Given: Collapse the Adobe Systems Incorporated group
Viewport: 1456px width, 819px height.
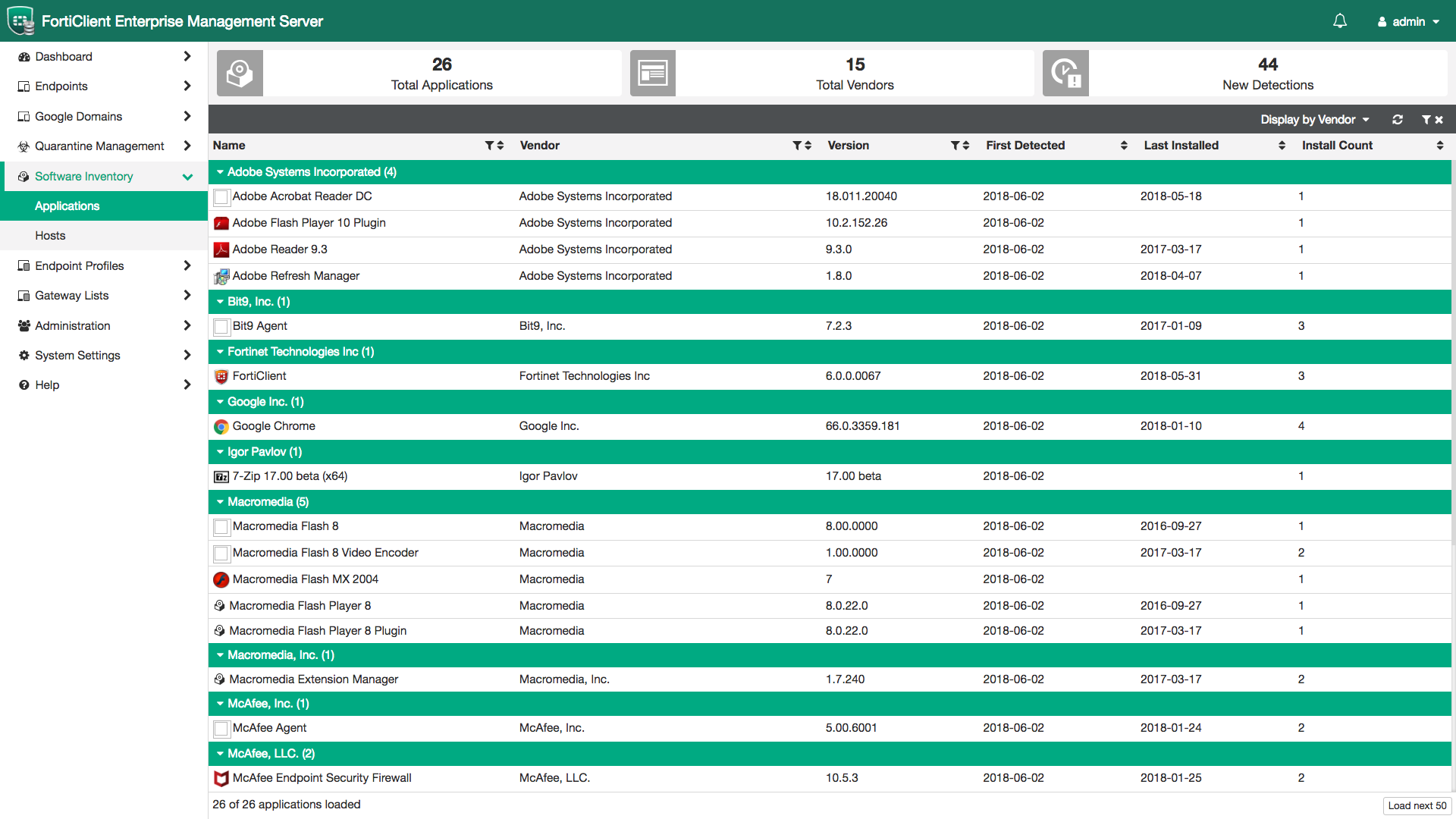Looking at the screenshot, I should pos(220,172).
